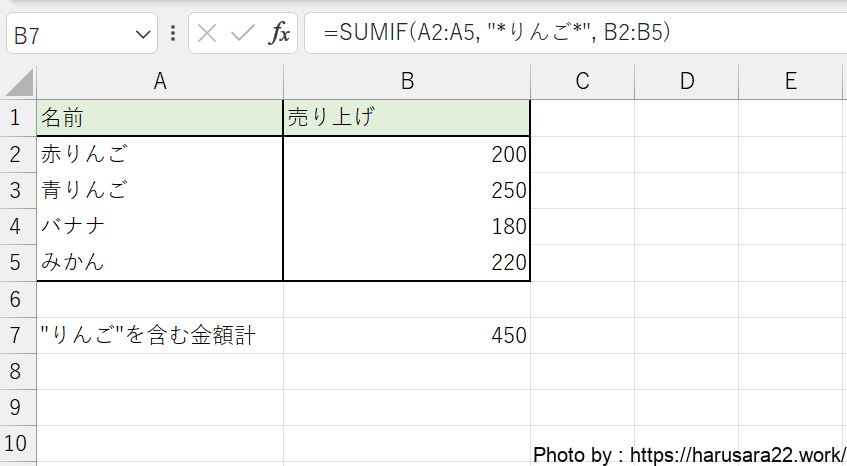Click the Insert Function fx icon
Viewport: 847px width, 466px height.
click(280, 33)
